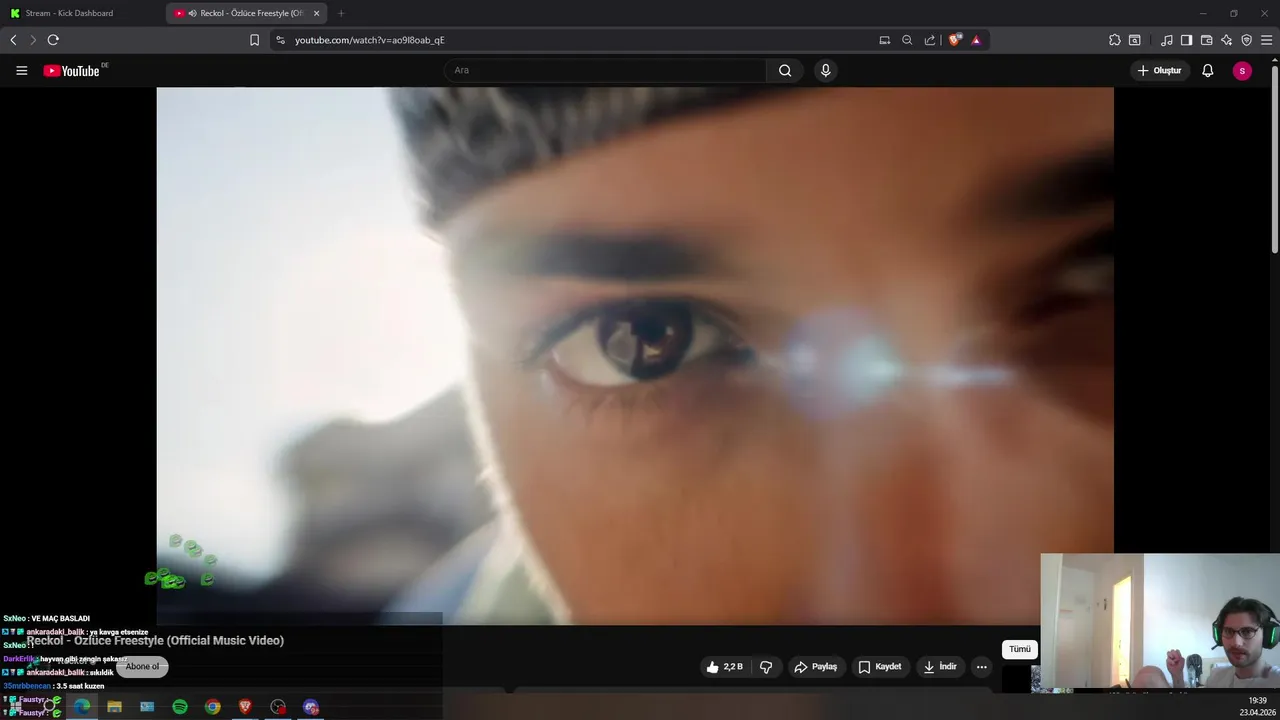Open Microsoft Edge from taskbar
1280x720 pixels.
[x=82, y=706]
